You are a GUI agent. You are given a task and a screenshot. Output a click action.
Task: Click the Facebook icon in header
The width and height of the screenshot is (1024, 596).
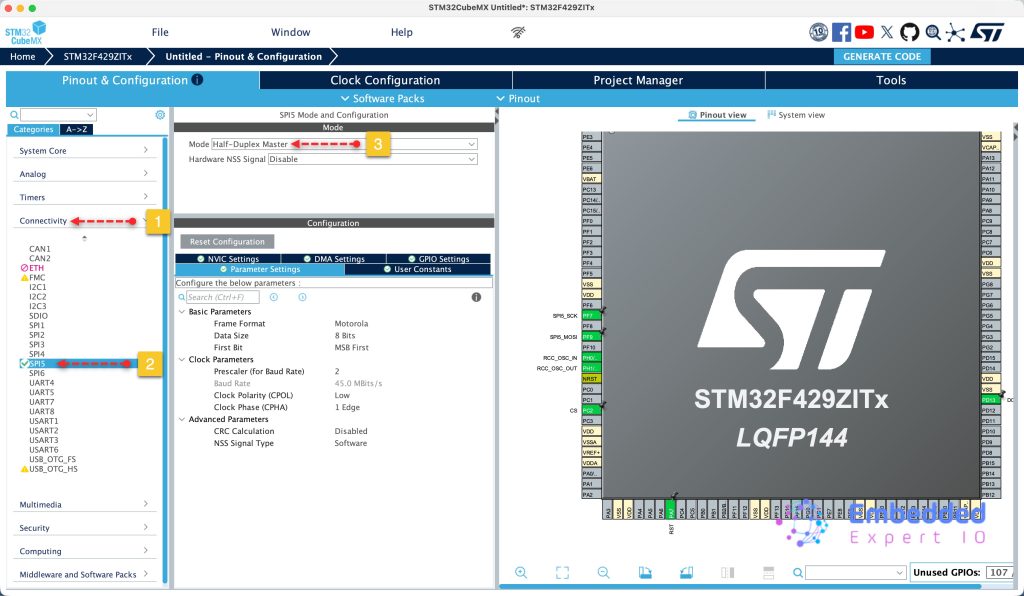click(841, 32)
